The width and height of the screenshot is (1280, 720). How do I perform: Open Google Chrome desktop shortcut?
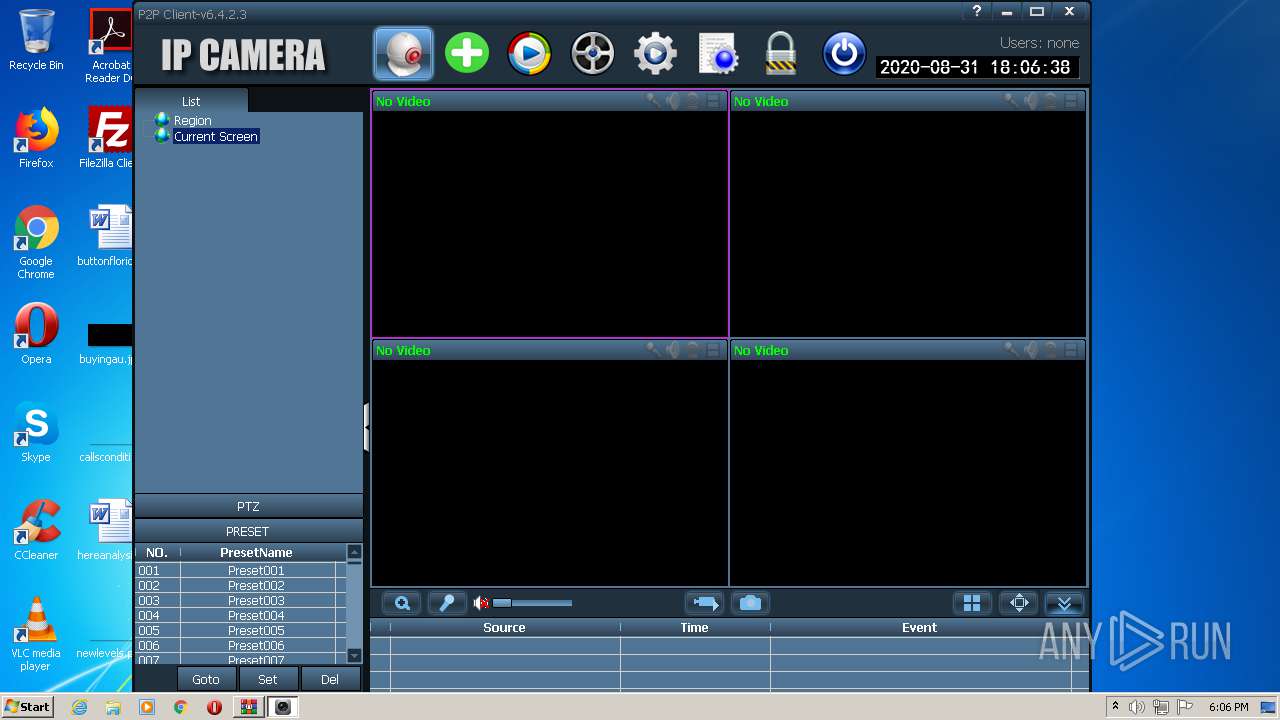point(36,242)
